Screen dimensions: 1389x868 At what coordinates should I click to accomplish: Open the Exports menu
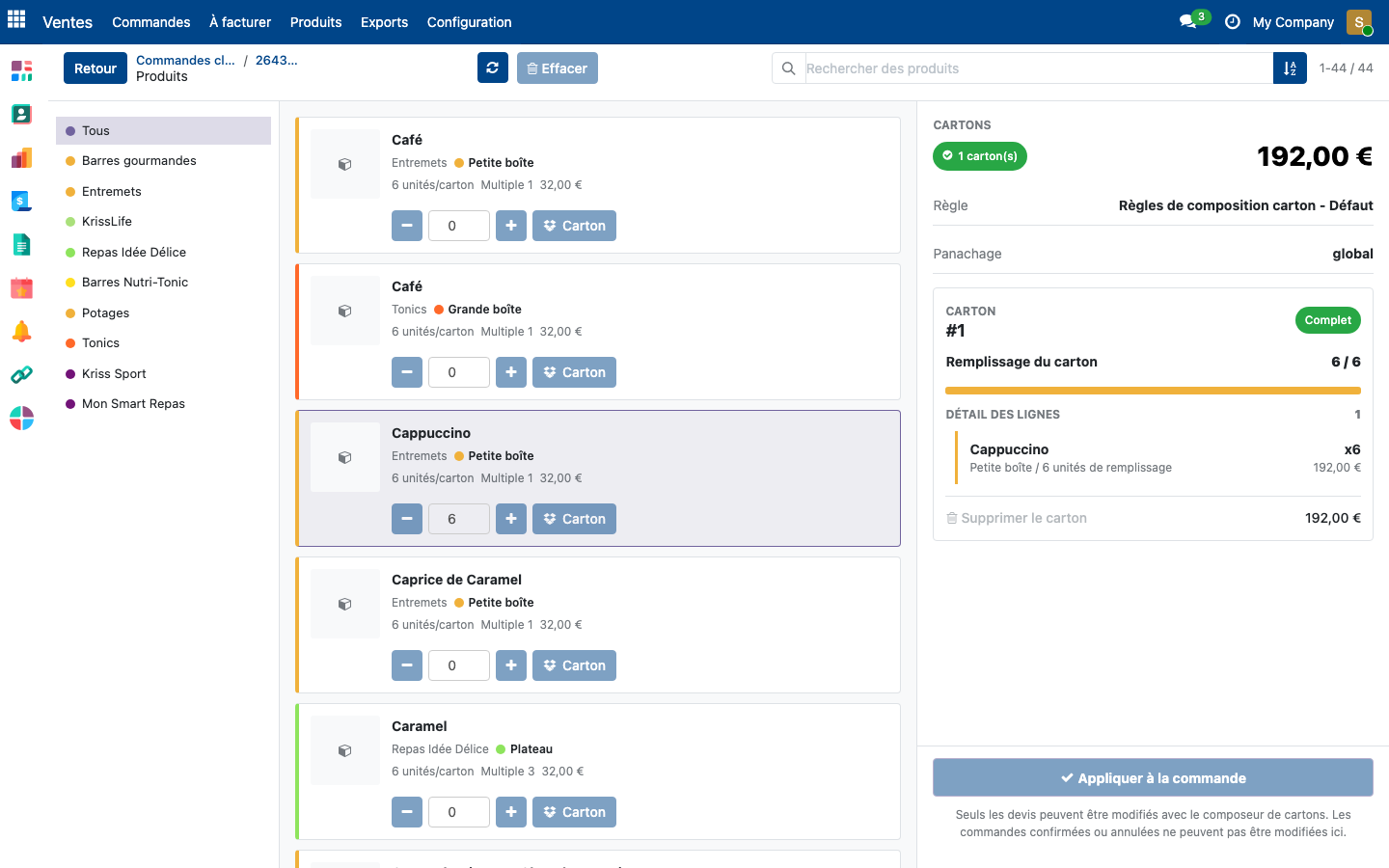pyautogui.click(x=384, y=22)
